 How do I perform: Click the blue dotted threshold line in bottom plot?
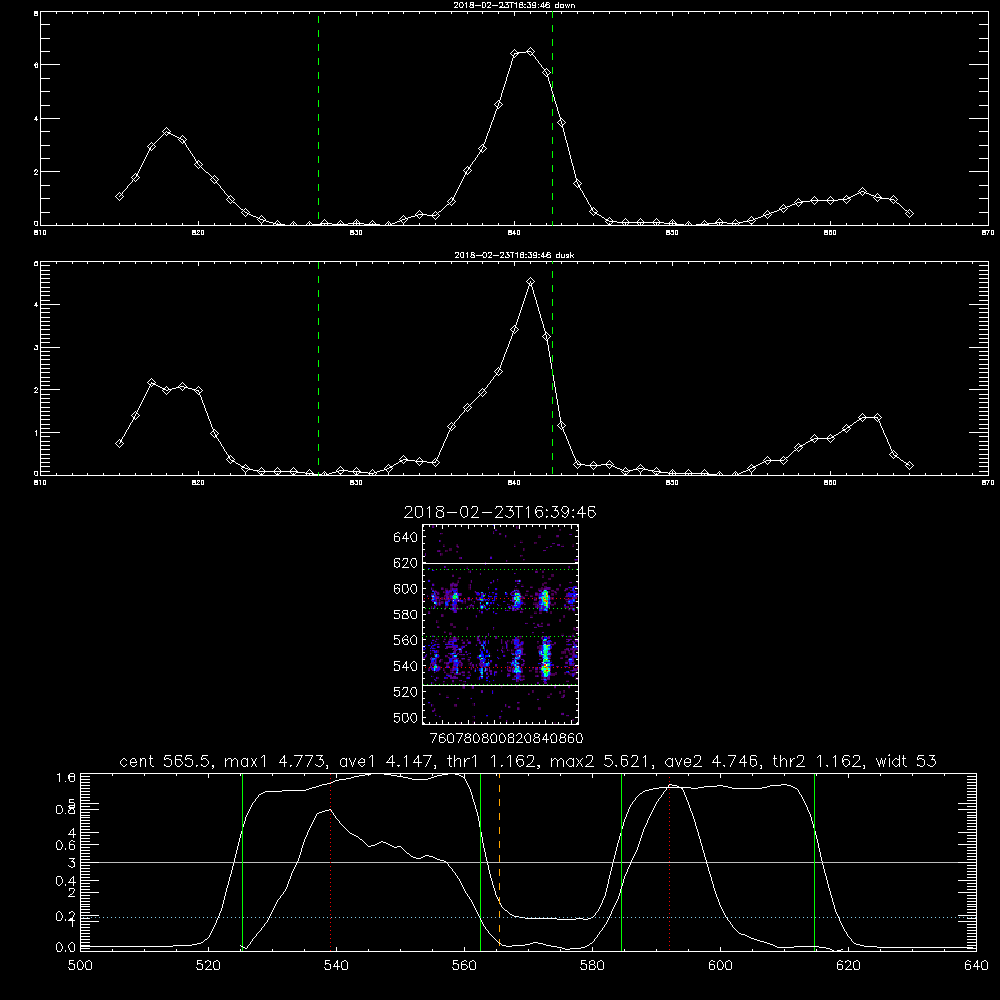pyautogui.click(x=528, y=918)
